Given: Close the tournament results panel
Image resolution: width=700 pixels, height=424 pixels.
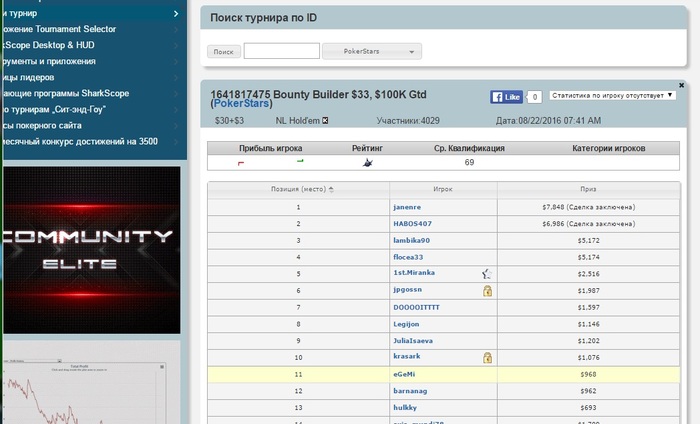Looking at the screenshot, I should pos(681,85).
